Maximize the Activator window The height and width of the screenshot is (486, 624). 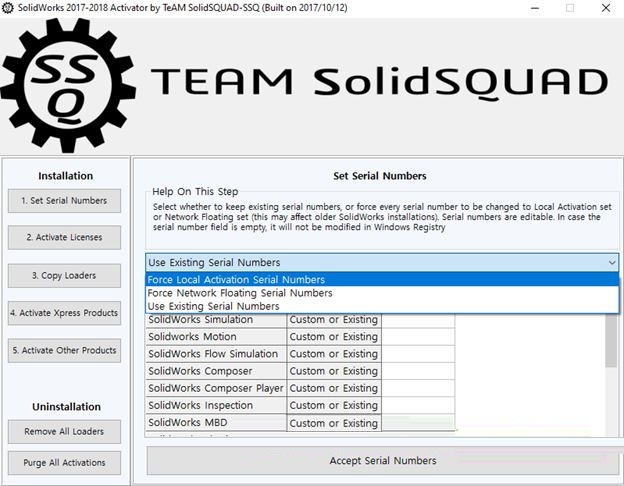570,8
